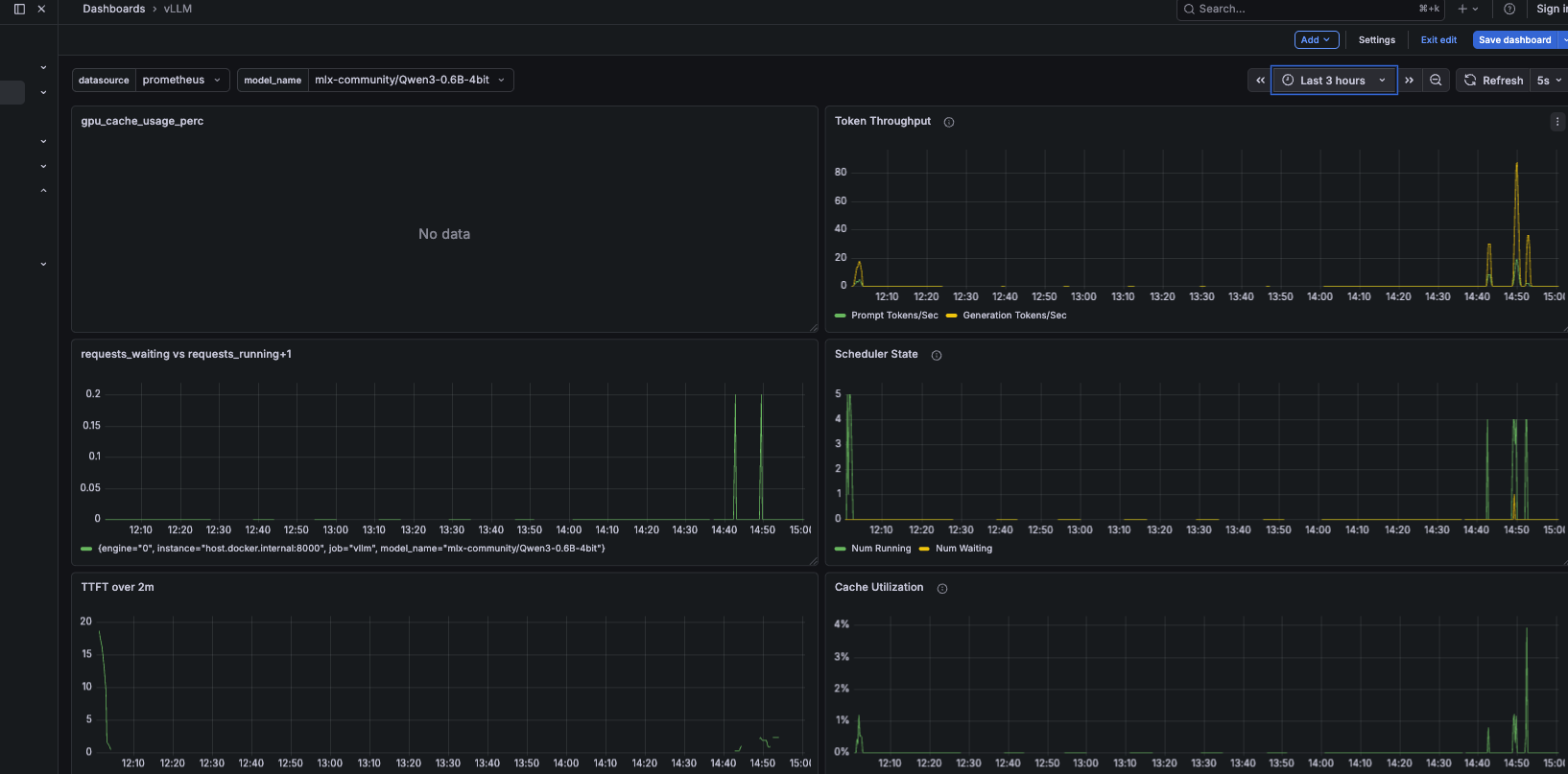Open Token Throughput panel menu dots
1568x774 pixels.
coord(1556,122)
